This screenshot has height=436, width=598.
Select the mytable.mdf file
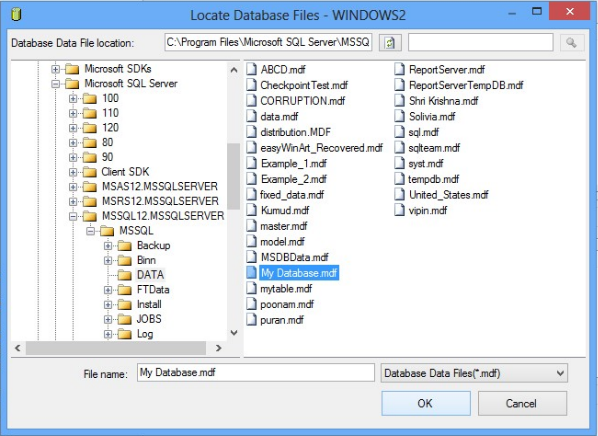(x=286, y=289)
